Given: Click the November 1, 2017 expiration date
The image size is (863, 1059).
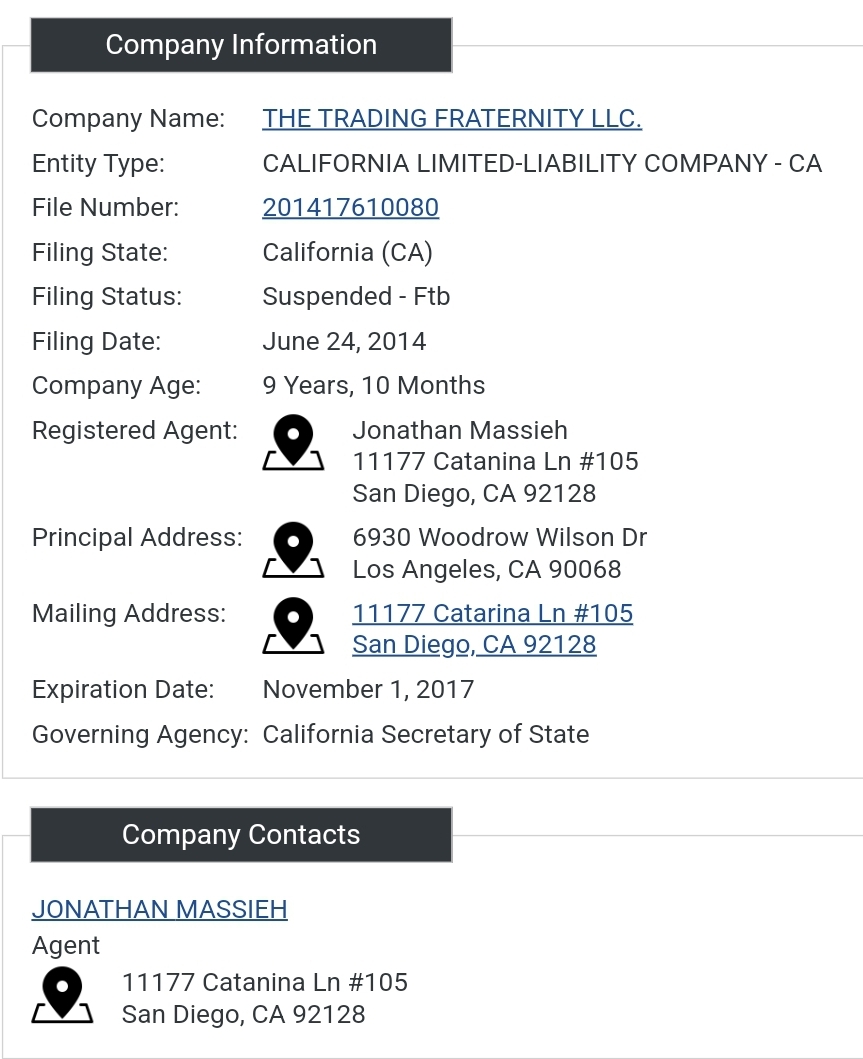Looking at the screenshot, I should click(x=368, y=690).
